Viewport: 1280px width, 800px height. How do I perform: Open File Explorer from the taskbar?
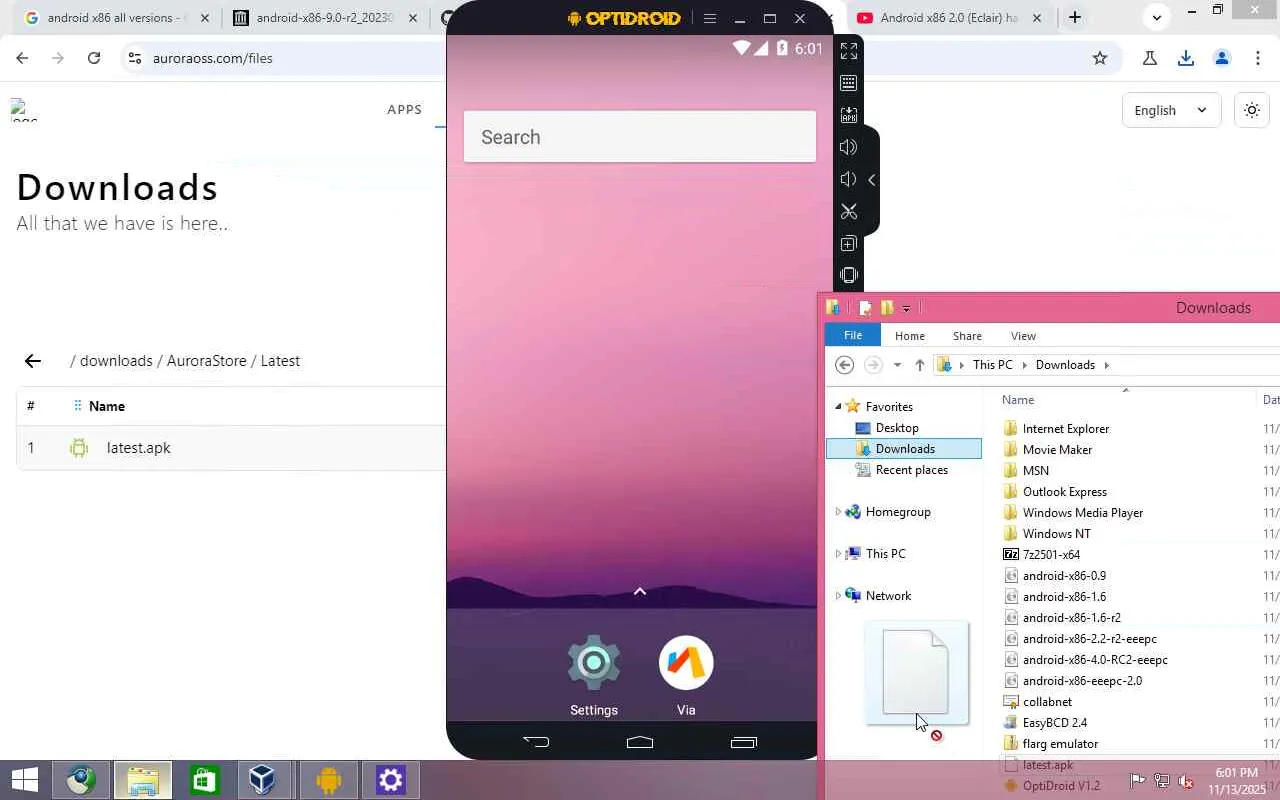click(x=143, y=780)
